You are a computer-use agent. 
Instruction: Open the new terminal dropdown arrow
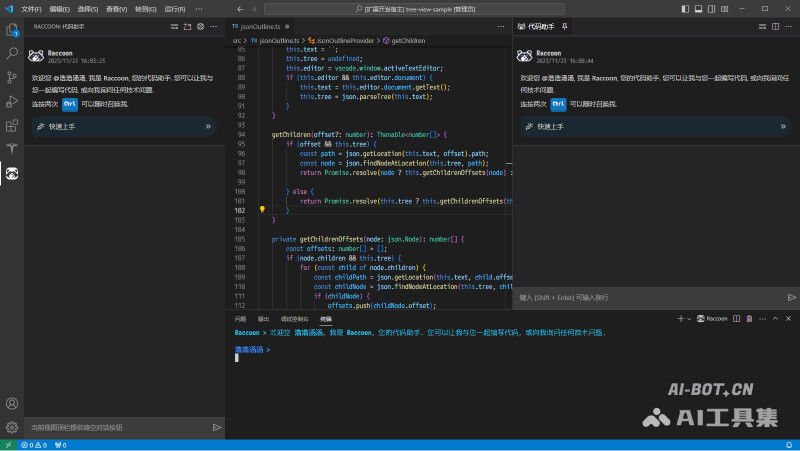pyautogui.click(x=691, y=318)
